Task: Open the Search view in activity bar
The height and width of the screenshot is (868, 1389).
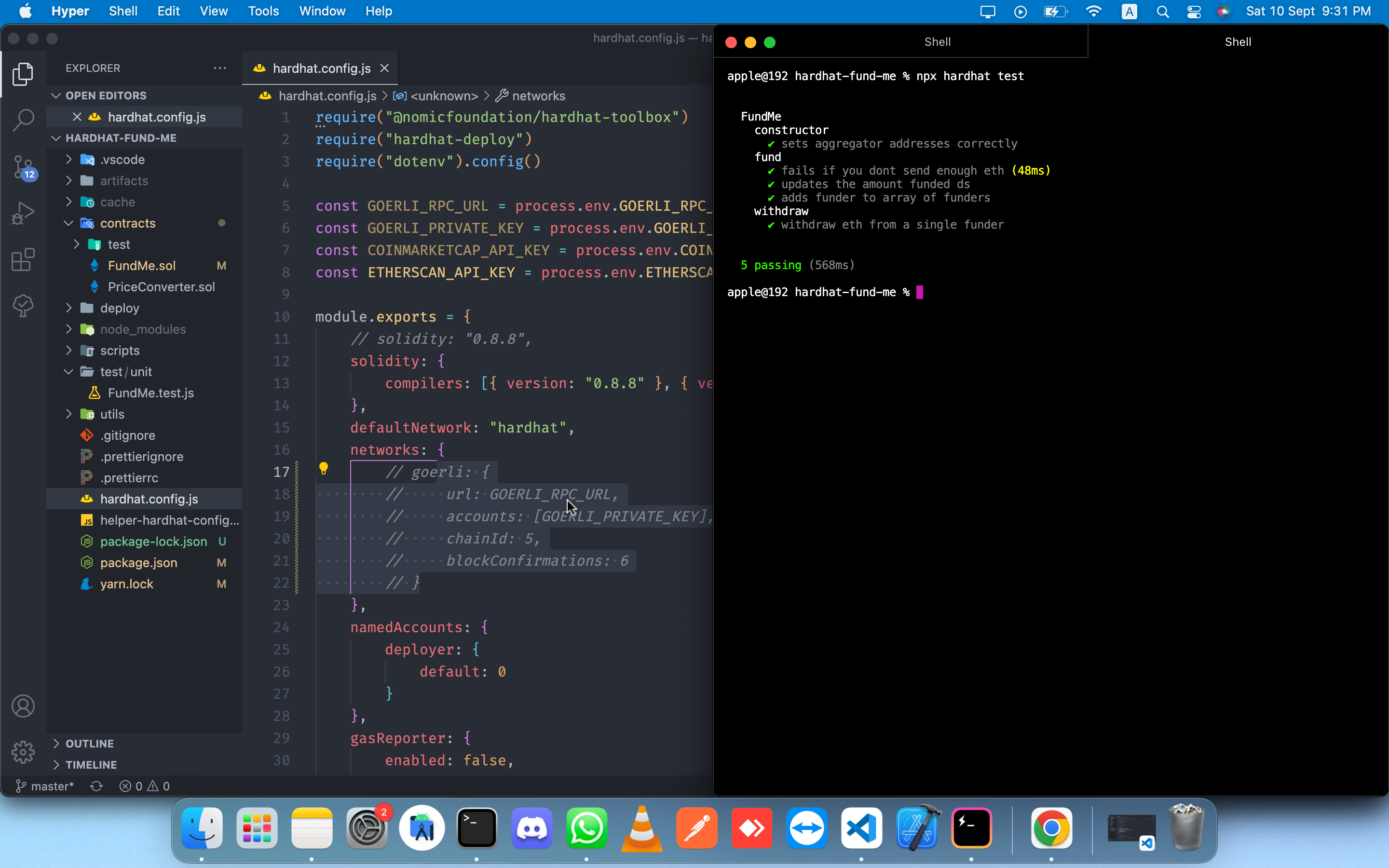Action: click(23, 120)
